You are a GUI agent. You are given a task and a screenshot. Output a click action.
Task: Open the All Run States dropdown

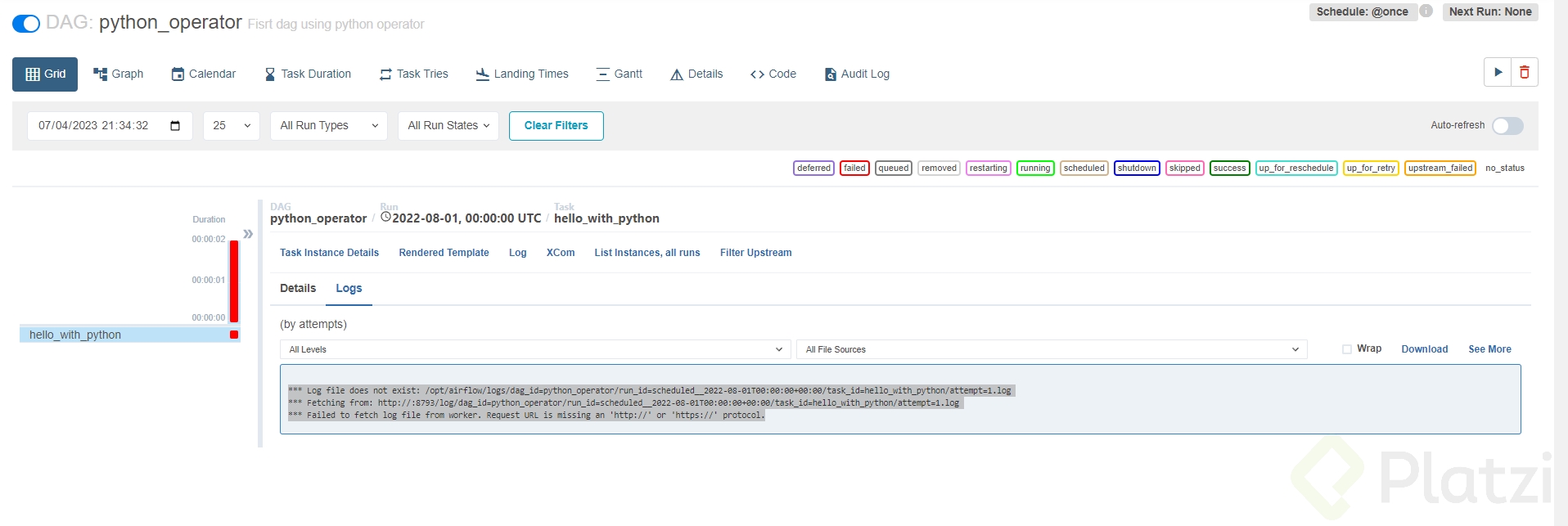pos(448,126)
